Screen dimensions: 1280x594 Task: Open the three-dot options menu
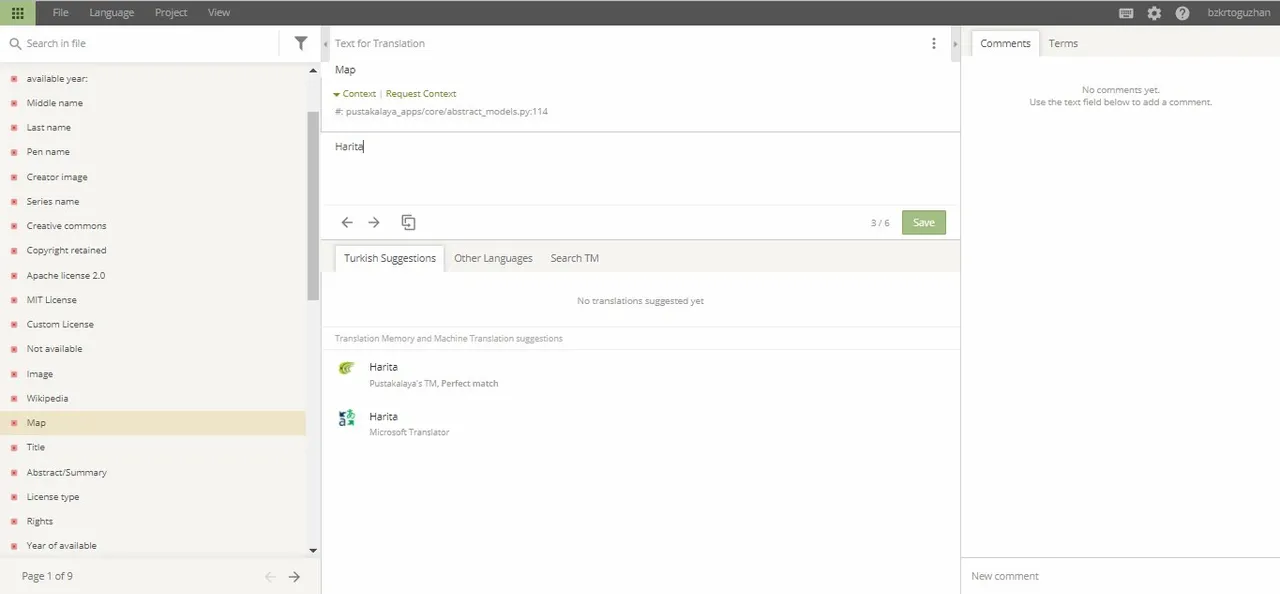[934, 43]
